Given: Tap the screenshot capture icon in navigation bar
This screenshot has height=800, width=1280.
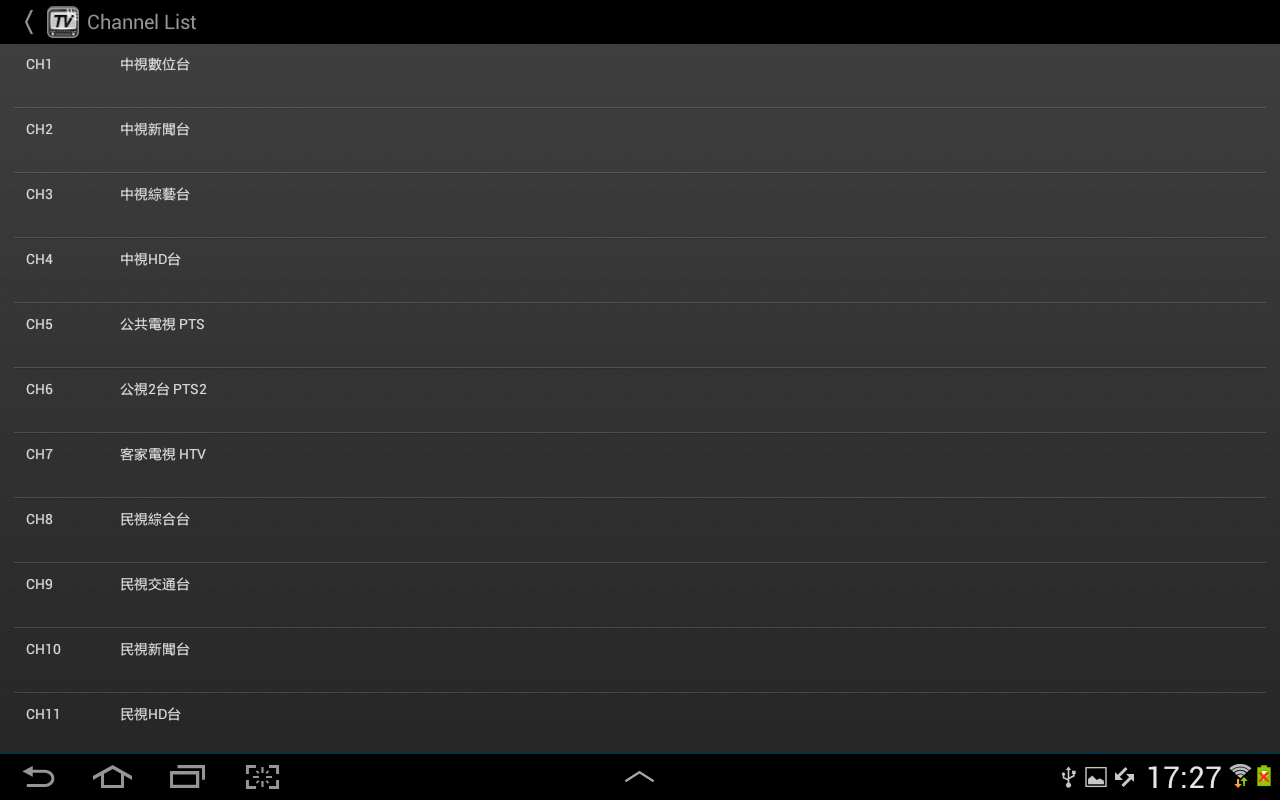Looking at the screenshot, I should pos(262,777).
